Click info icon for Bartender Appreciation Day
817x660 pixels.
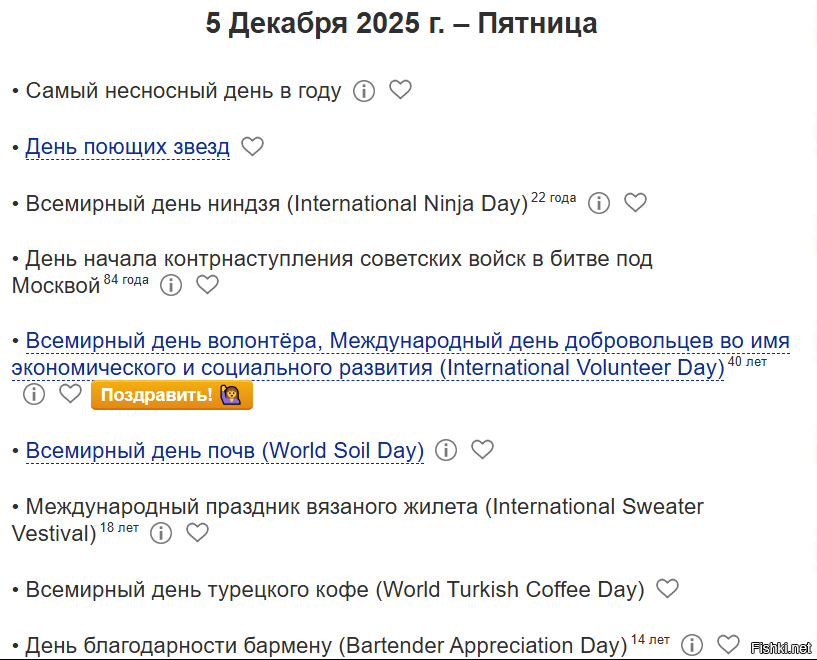point(692,645)
